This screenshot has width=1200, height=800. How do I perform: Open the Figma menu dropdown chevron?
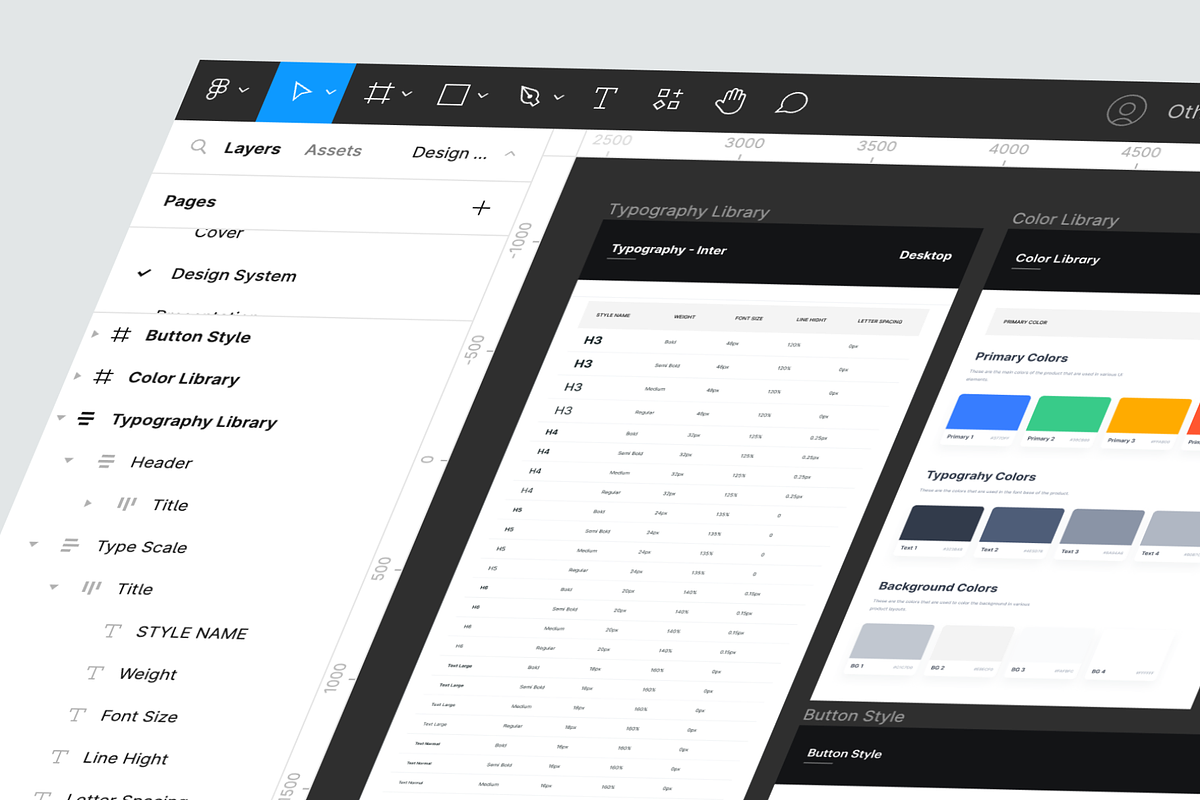click(x=244, y=90)
